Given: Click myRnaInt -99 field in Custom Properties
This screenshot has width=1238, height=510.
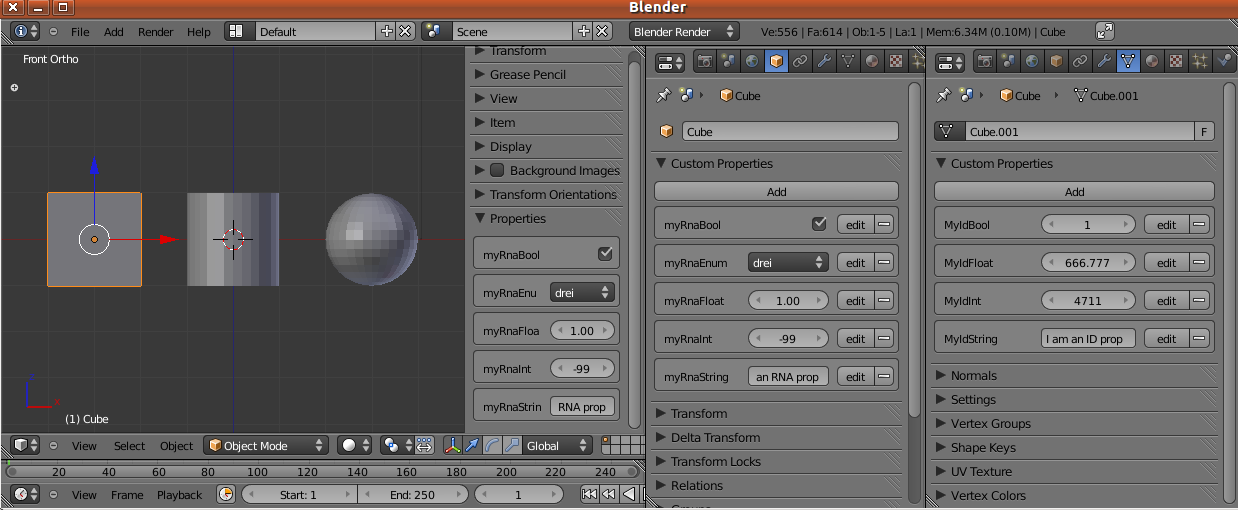Looking at the screenshot, I should coord(788,339).
